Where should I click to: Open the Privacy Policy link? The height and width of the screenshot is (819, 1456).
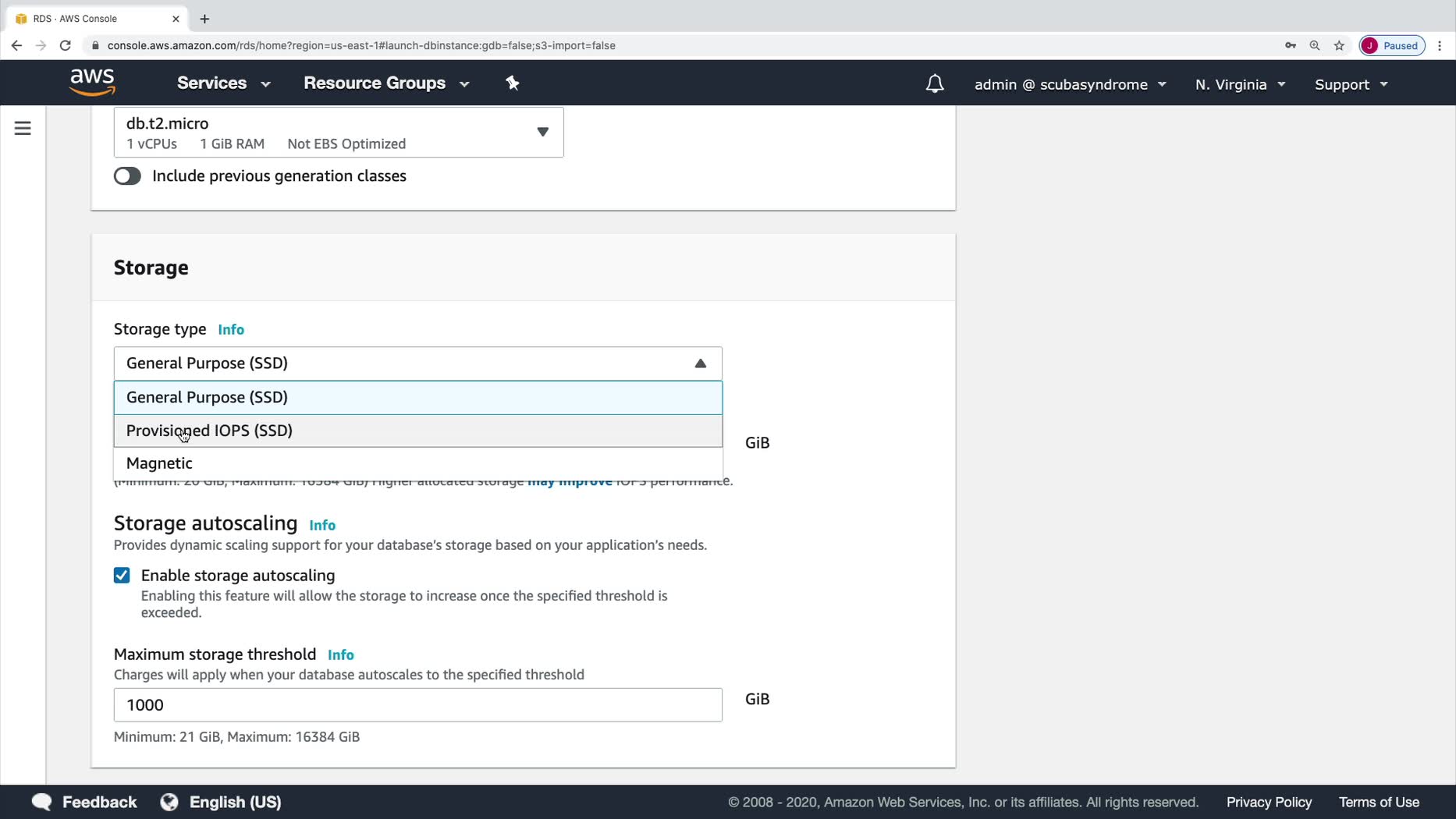click(1269, 802)
